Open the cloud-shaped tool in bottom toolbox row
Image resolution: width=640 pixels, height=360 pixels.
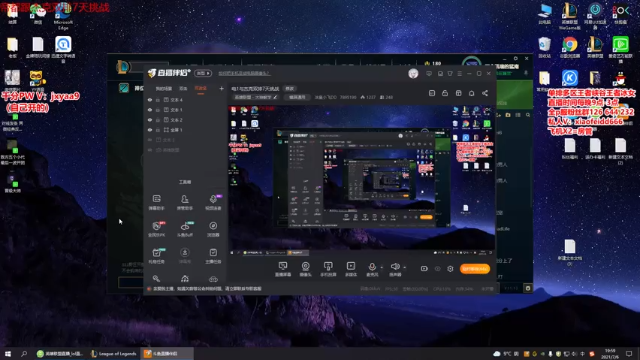coord(213,279)
